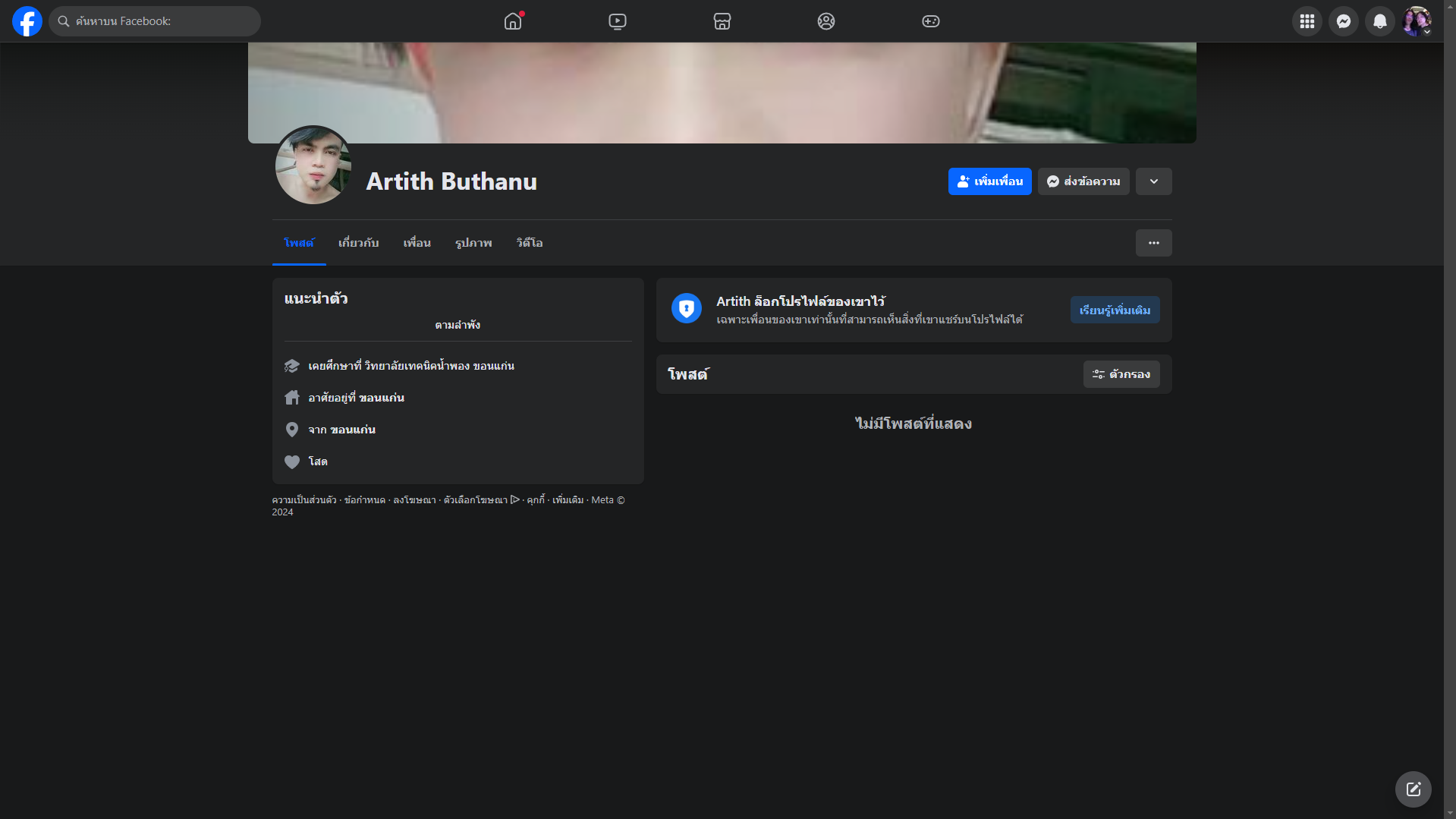The width and height of the screenshot is (1456, 819).
Task: Open the notifications bell icon
Action: tap(1379, 21)
